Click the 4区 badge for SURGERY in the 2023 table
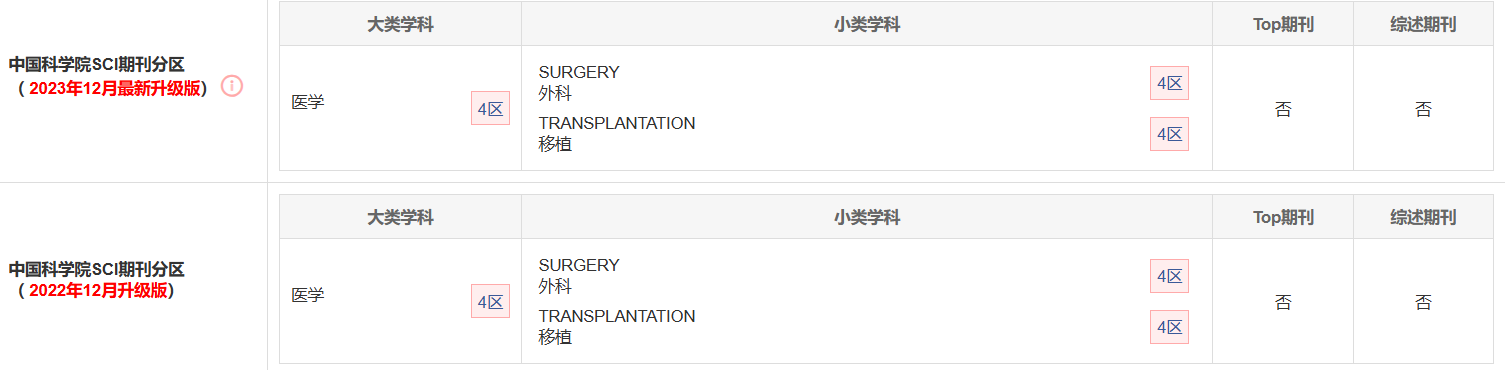Screen dimensions: 1505x370 (x=1169, y=83)
